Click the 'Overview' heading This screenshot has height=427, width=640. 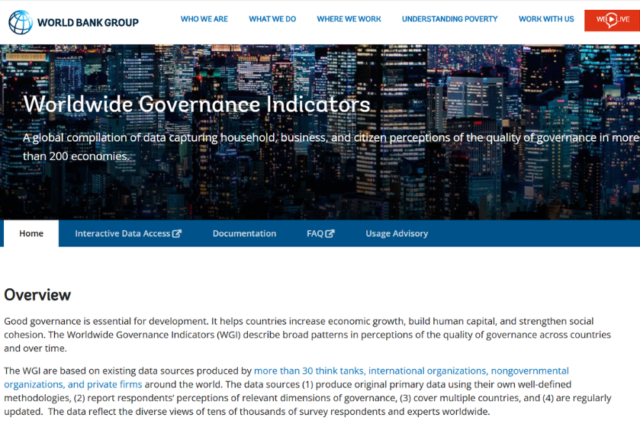[x=38, y=295]
